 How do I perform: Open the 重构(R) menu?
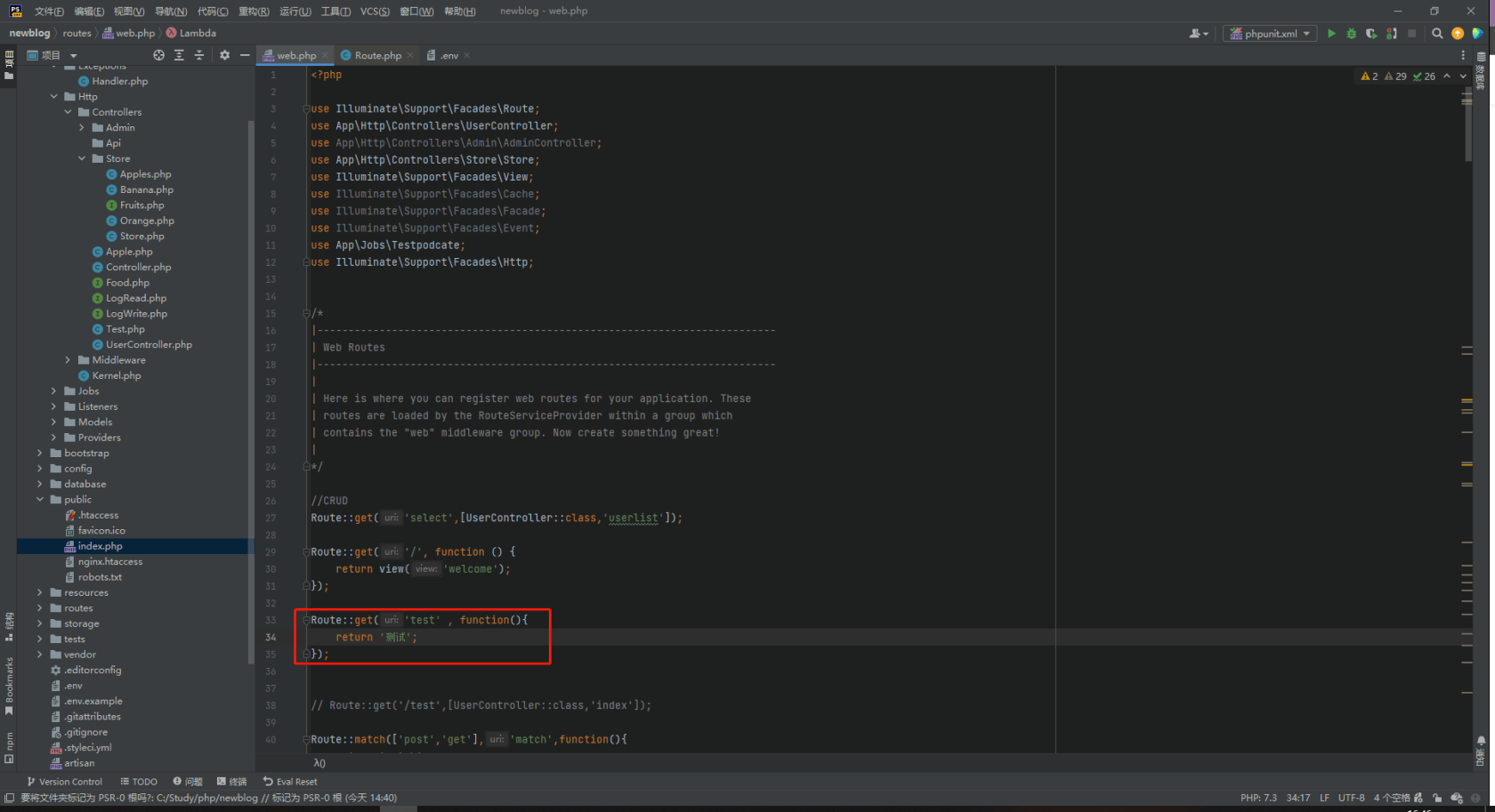[254, 12]
